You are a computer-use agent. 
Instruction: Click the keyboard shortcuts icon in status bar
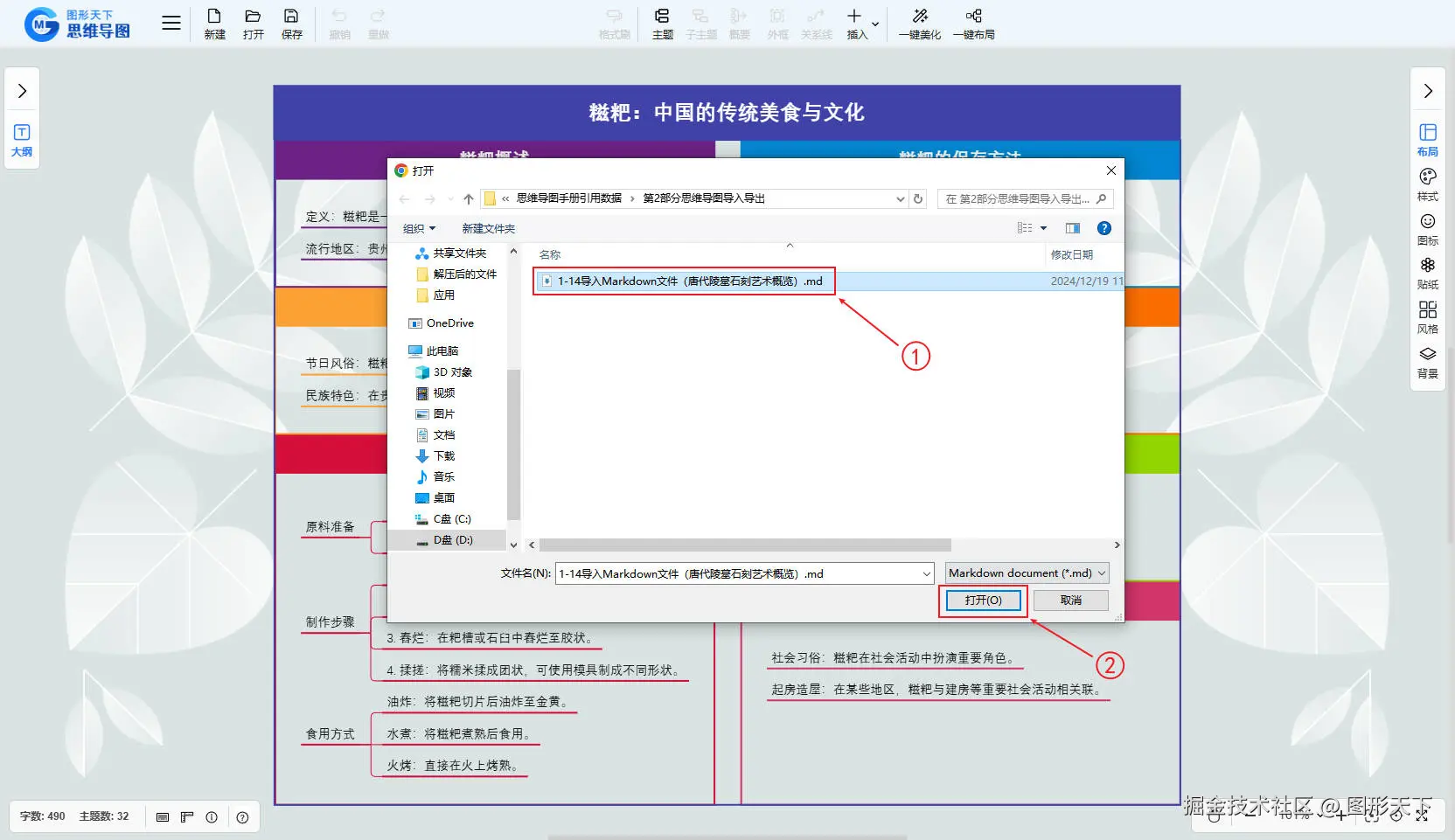click(x=162, y=816)
